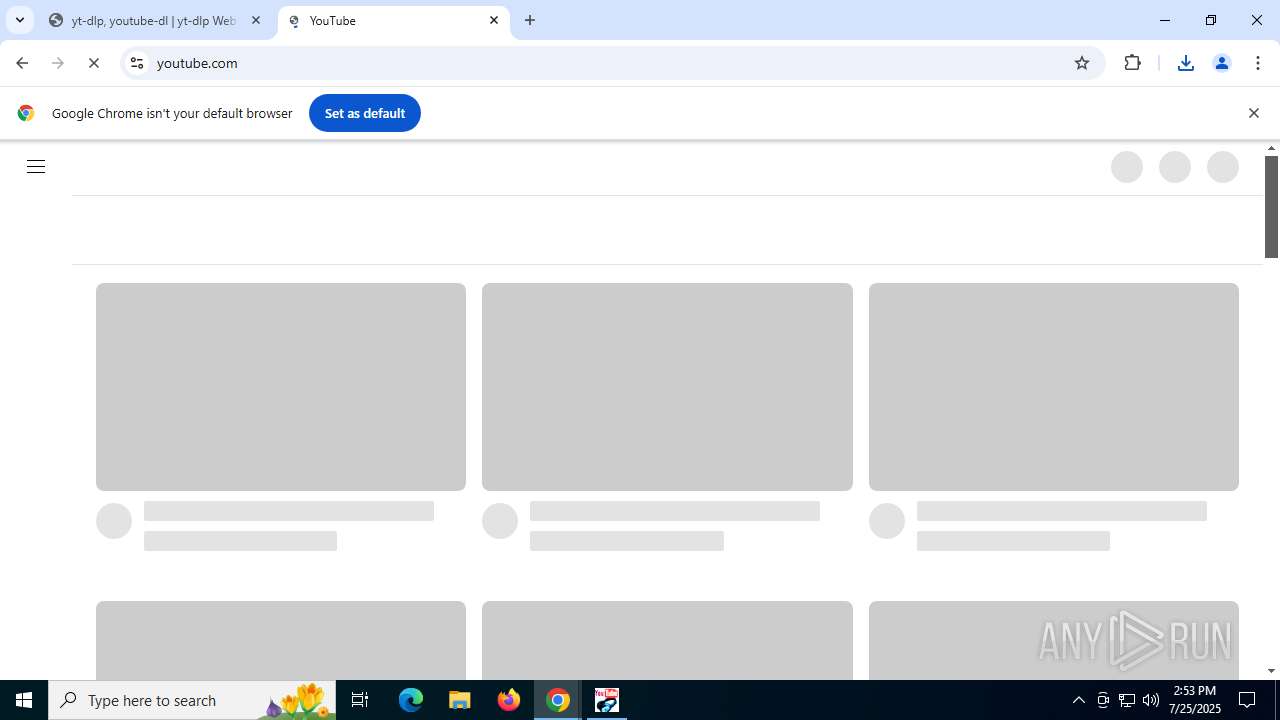Select the Chrome taskbar icon
The height and width of the screenshot is (720, 1280).
point(558,700)
